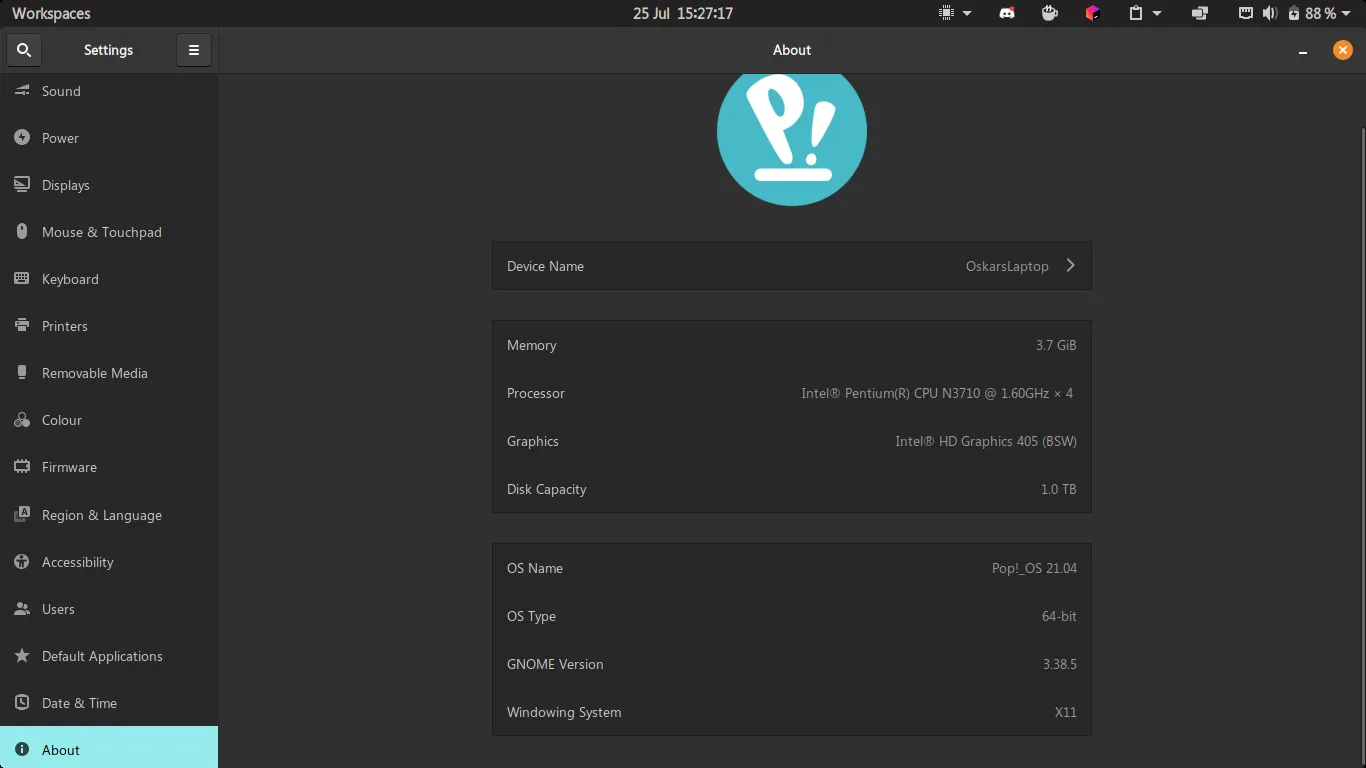Click the Power lightning icon in sidebar
Image resolution: width=1366 pixels, height=768 pixels.
coord(22,138)
